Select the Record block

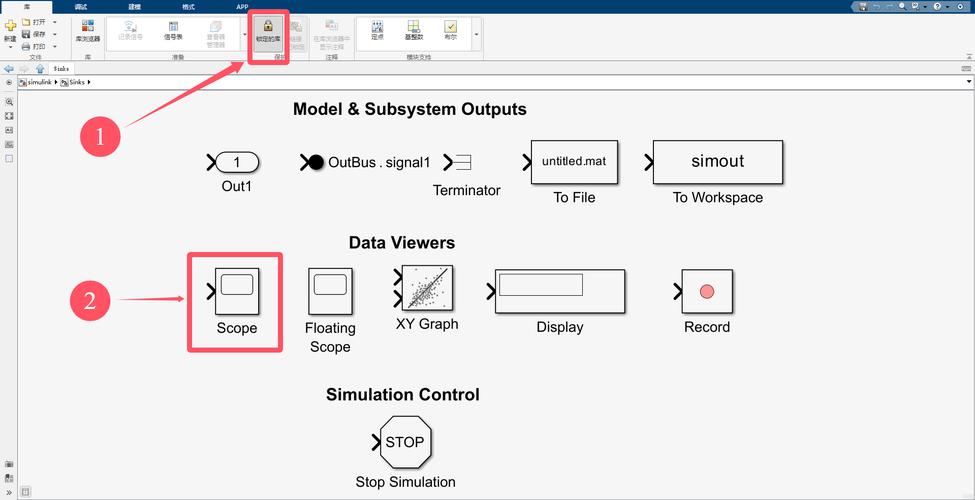pyautogui.click(x=707, y=291)
